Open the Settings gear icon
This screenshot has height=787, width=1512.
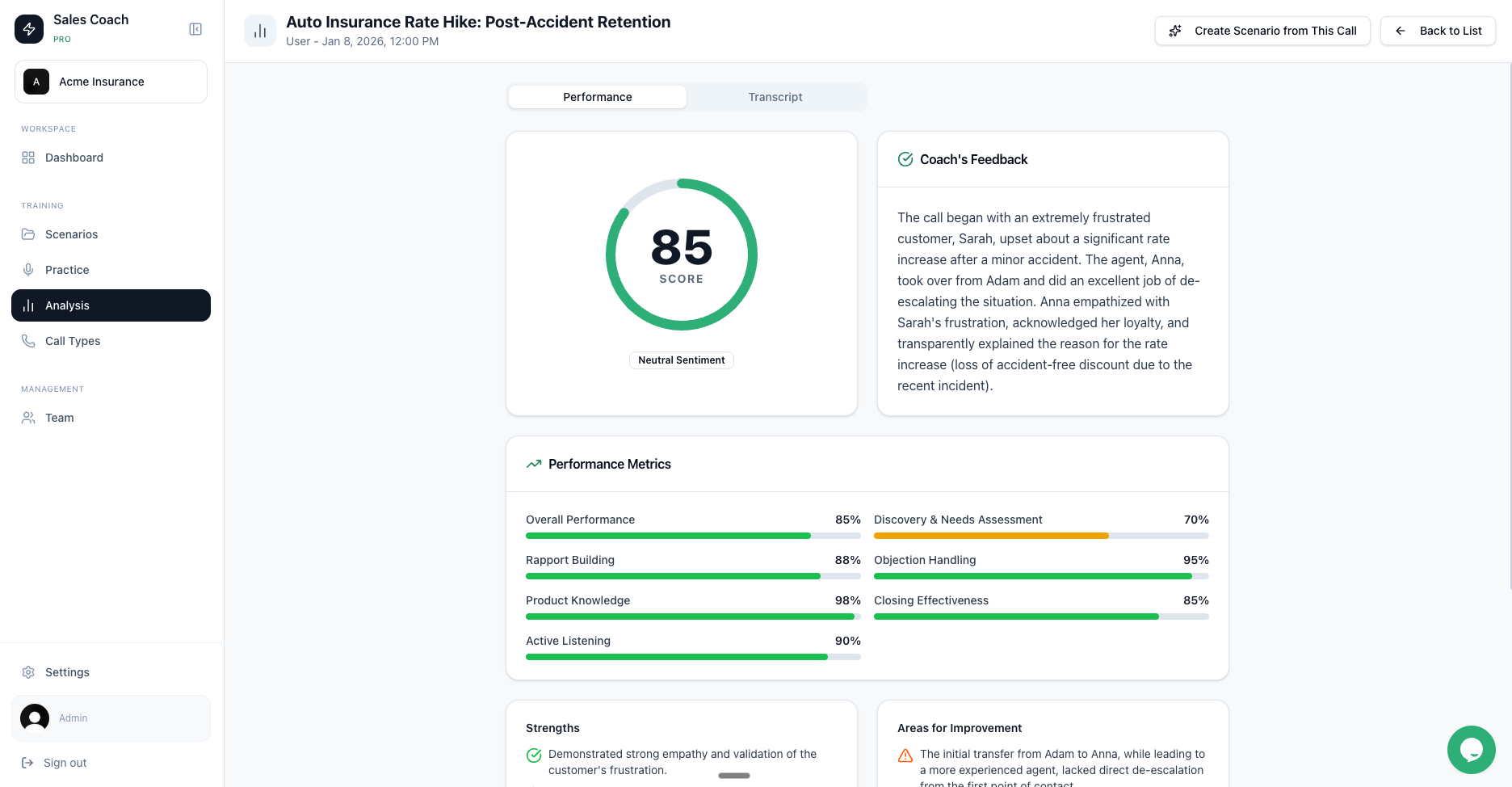click(x=29, y=672)
